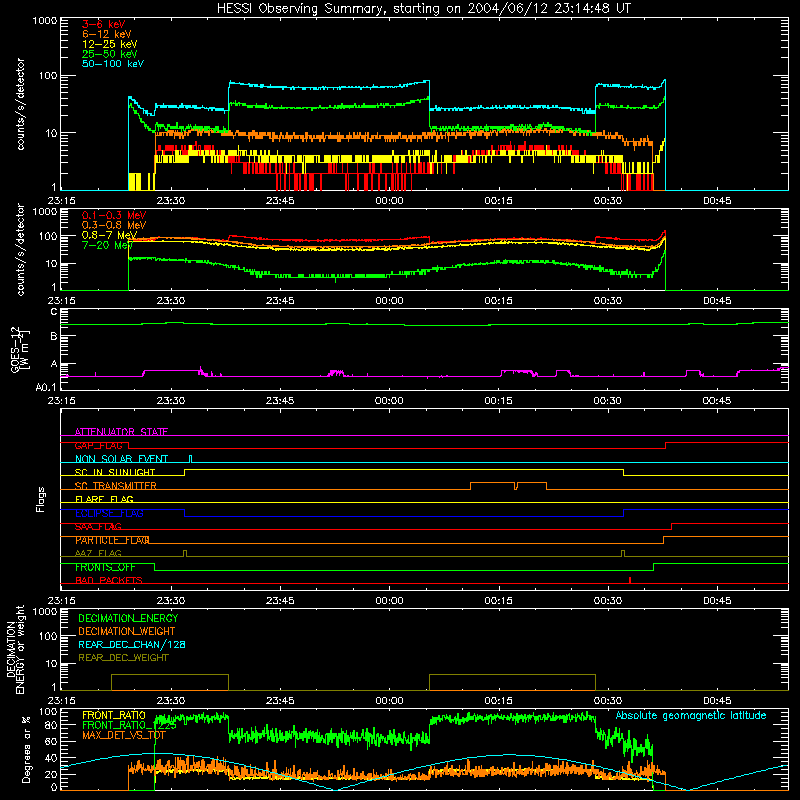Select the GAP_FLAG label
The width and height of the screenshot is (800, 800).
99,445
